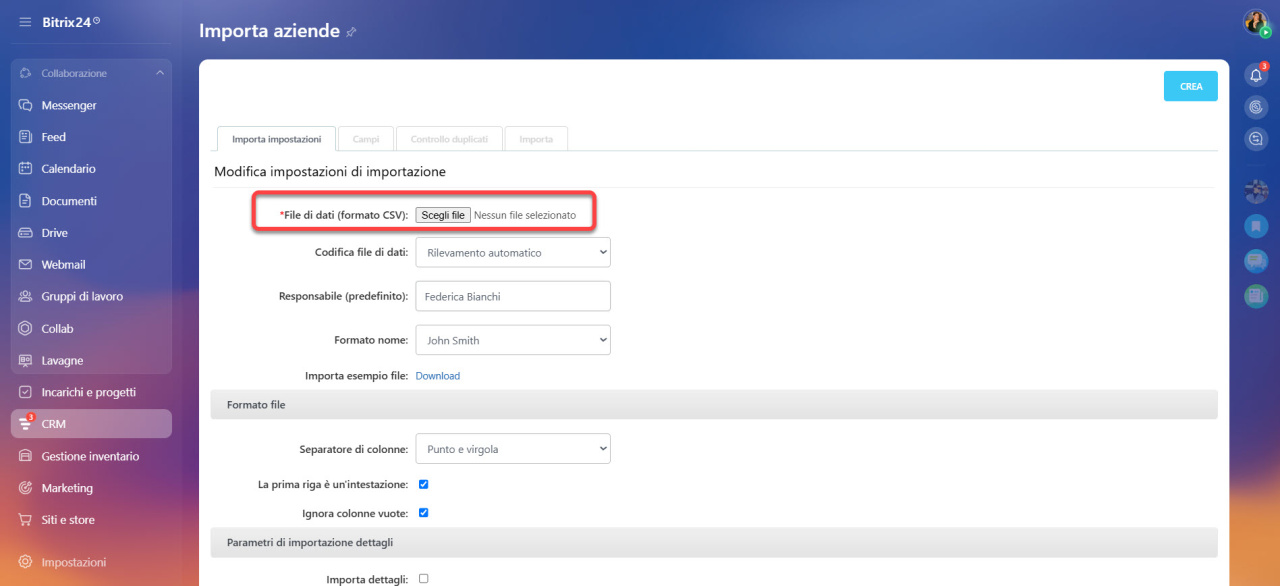This screenshot has height=586, width=1280.
Task: Collapse the Collaborazione section chevron
Action: coord(160,73)
